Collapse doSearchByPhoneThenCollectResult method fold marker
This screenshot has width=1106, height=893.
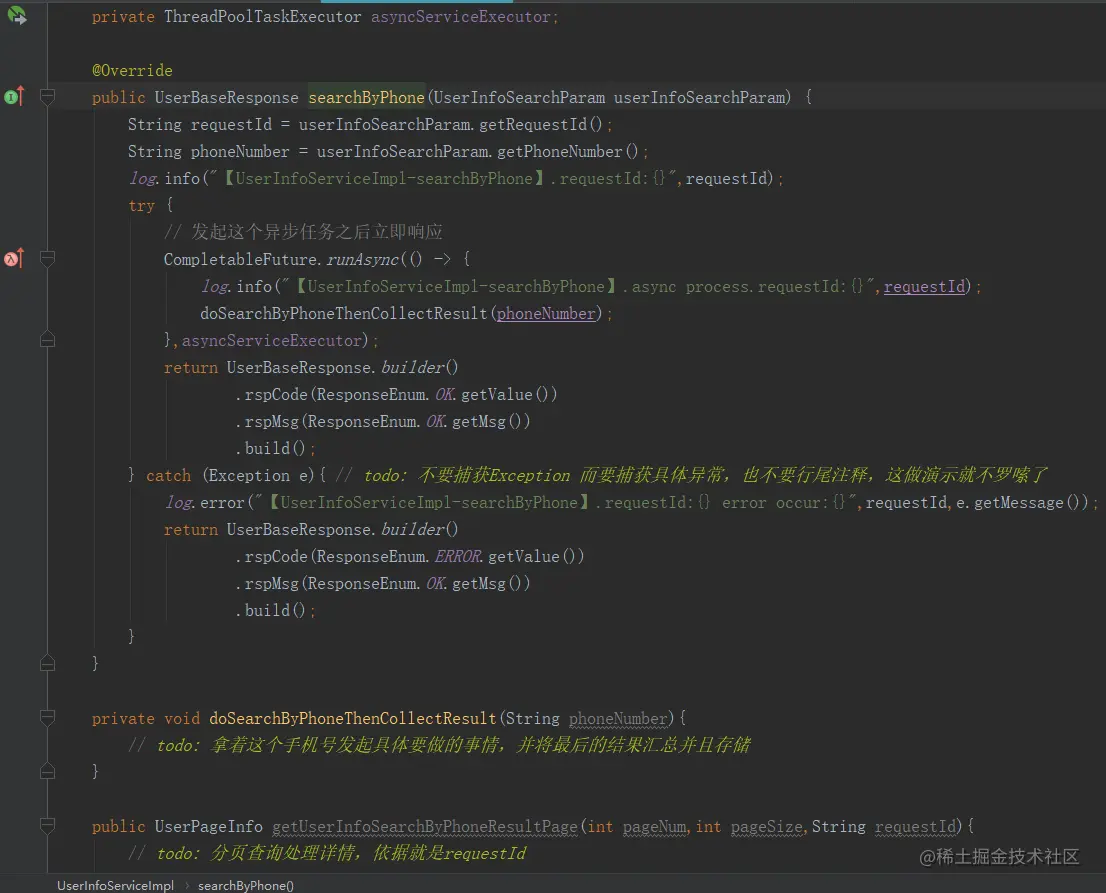coord(47,717)
